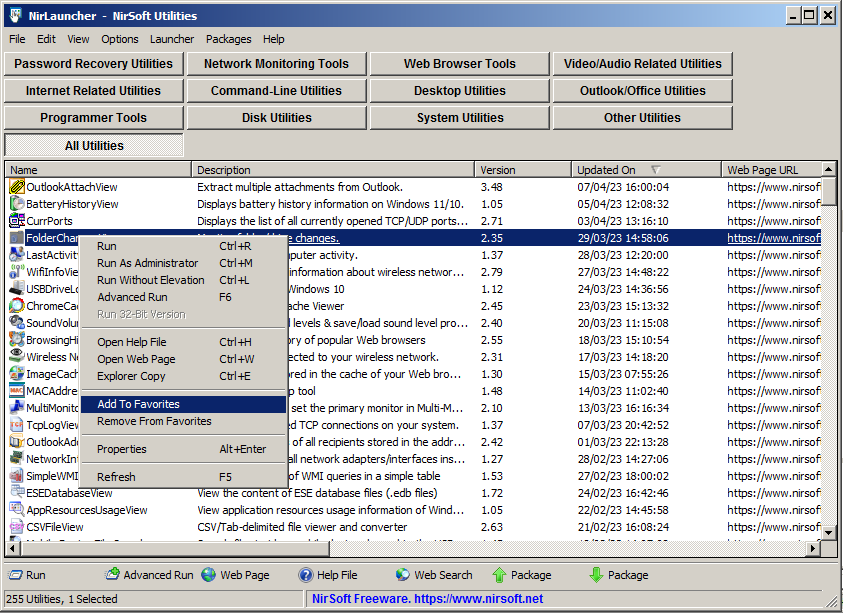Sort list by Name column header
The width and height of the screenshot is (843, 613).
click(99, 170)
